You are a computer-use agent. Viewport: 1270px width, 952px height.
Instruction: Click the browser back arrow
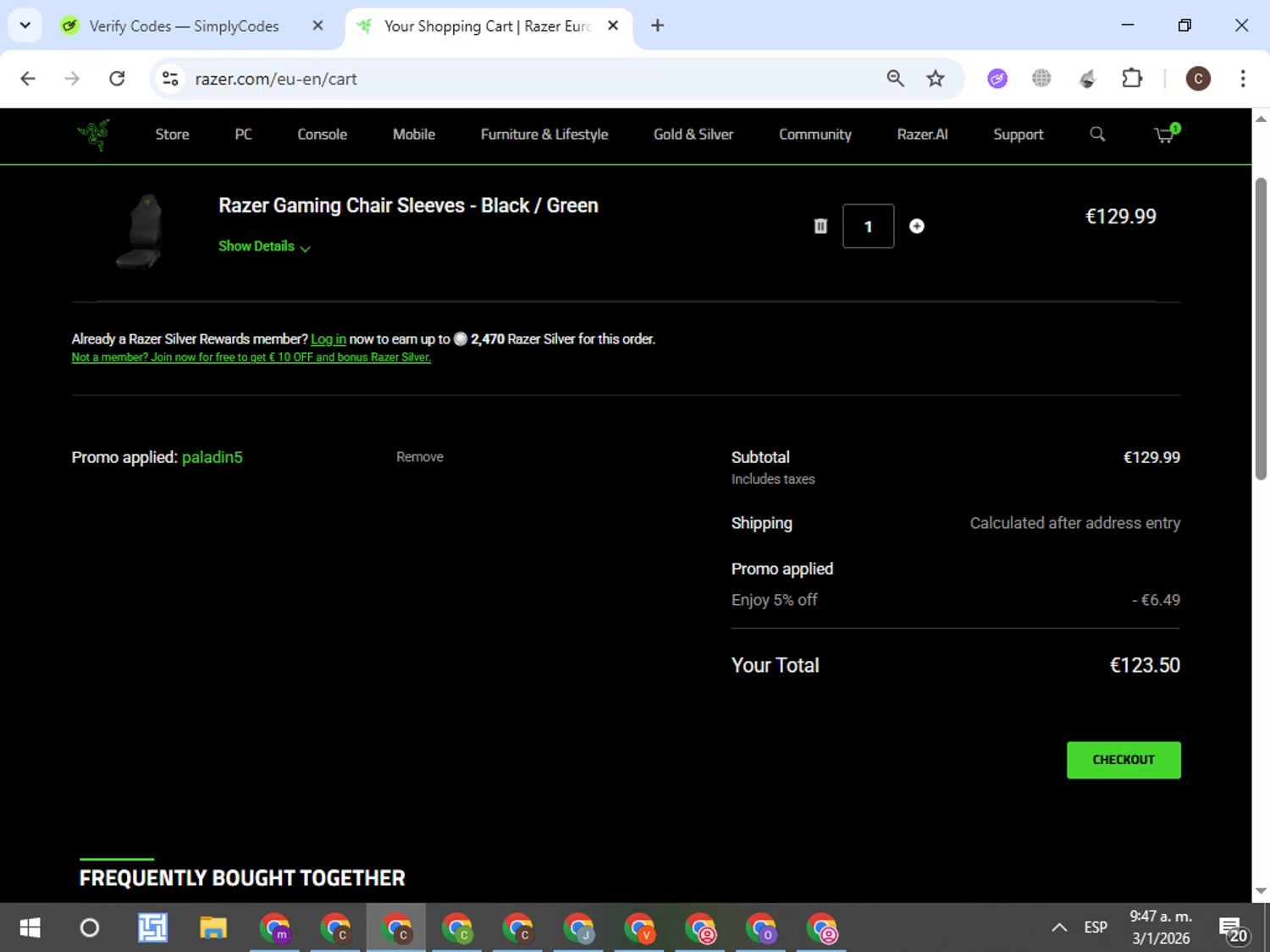28,79
